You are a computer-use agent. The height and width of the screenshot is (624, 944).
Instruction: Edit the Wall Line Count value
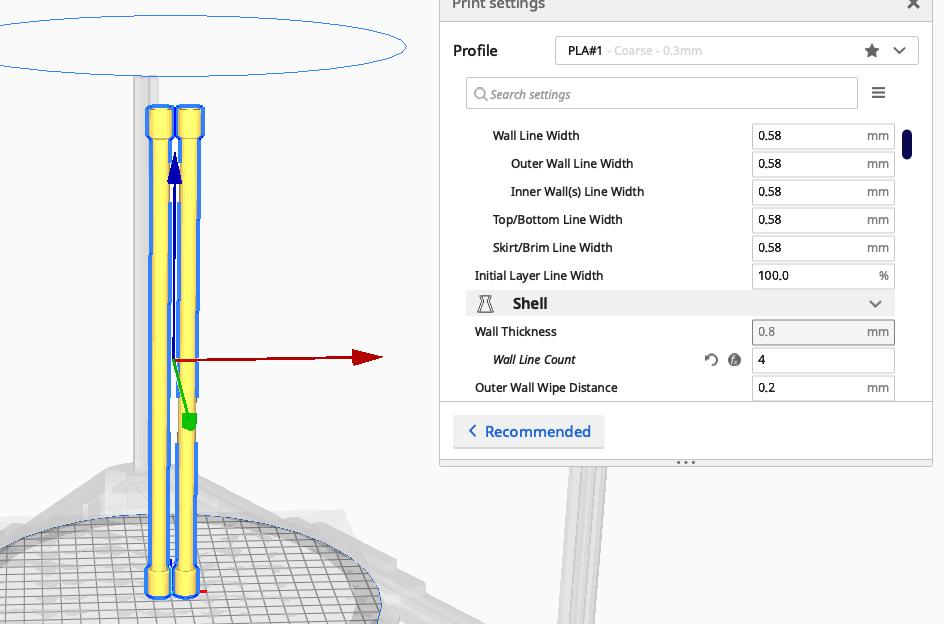(823, 360)
